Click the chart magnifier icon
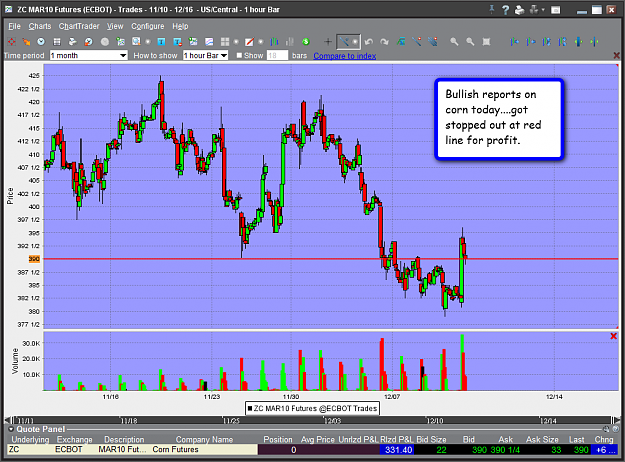The image size is (625, 462). coord(136,41)
